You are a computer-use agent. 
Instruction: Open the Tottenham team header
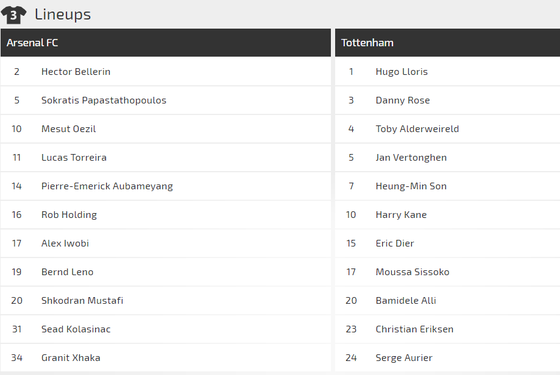pos(448,43)
